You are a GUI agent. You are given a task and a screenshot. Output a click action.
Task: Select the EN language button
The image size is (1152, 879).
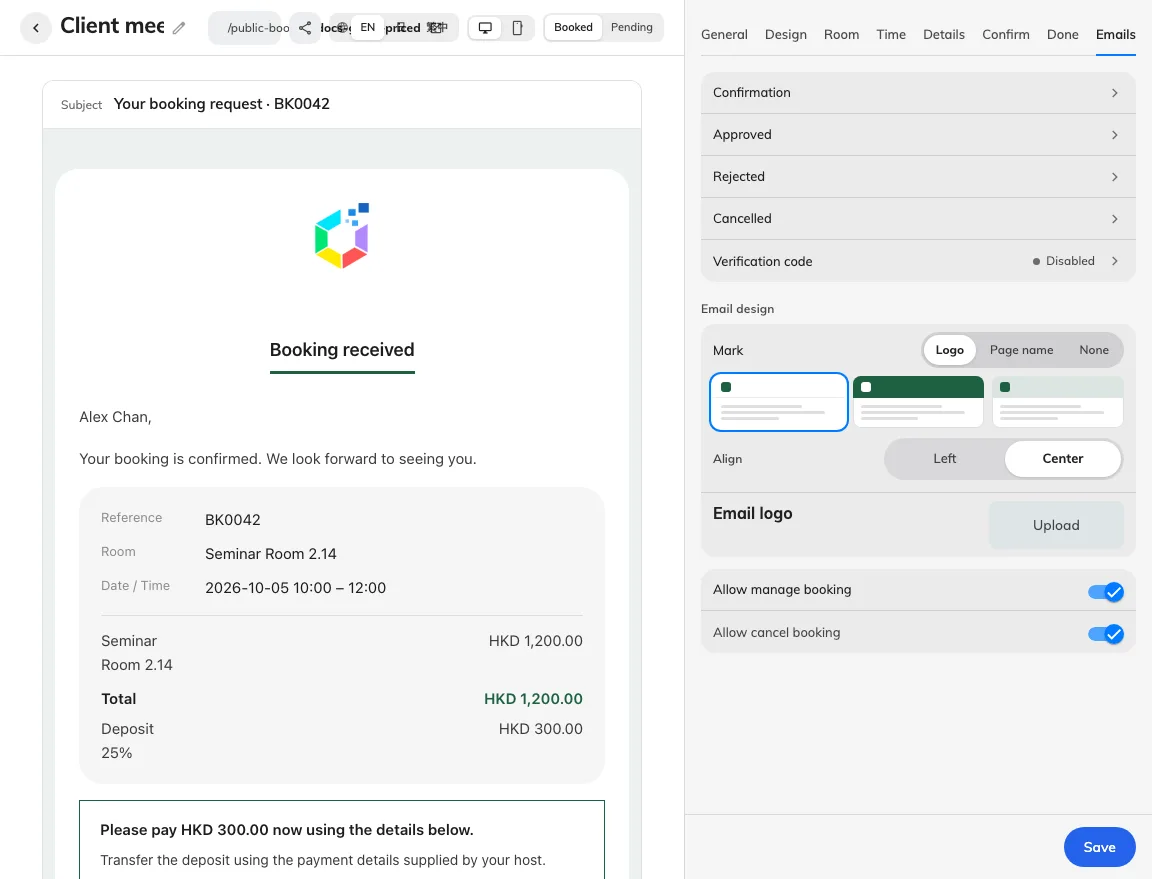point(367,27)
